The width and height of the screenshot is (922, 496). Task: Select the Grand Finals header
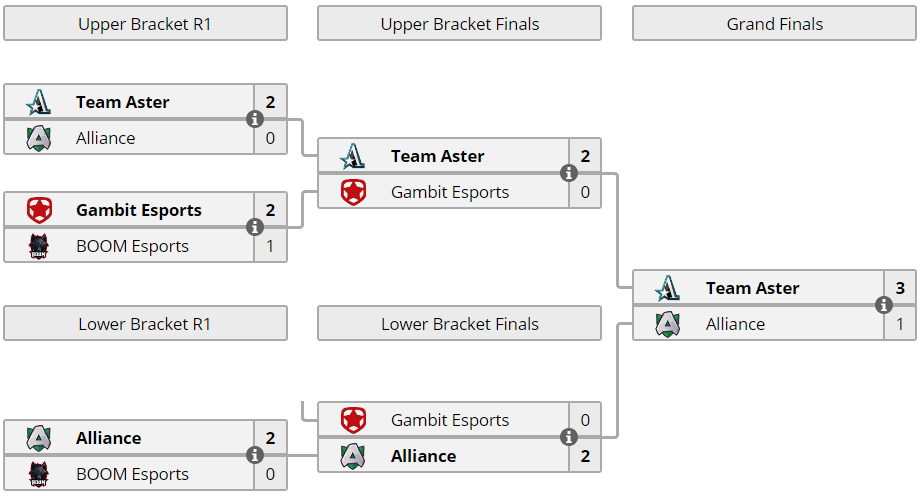click(x=774, y=24)
